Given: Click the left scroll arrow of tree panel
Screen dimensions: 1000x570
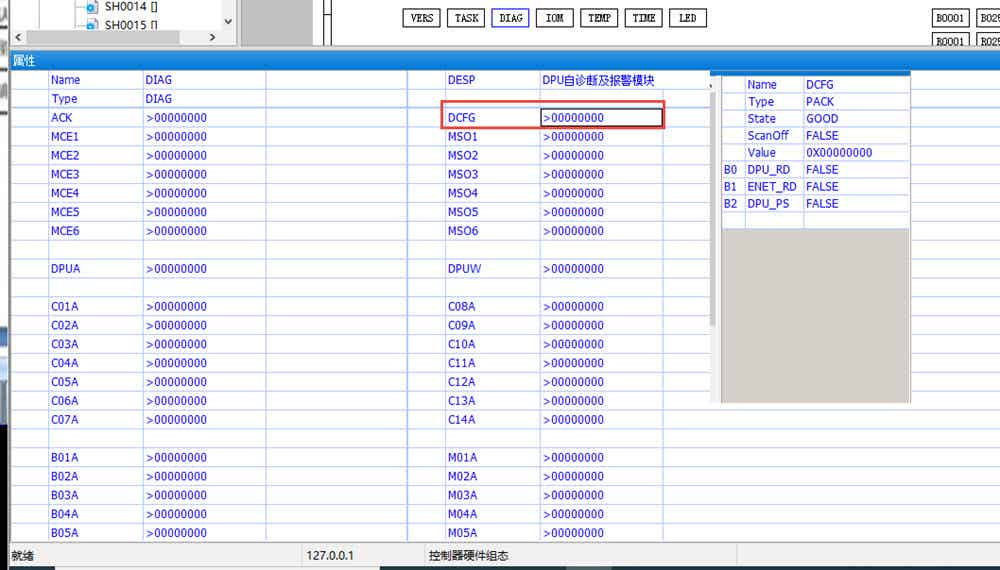Looking at the screenshot, I should [x=18, y=38].
